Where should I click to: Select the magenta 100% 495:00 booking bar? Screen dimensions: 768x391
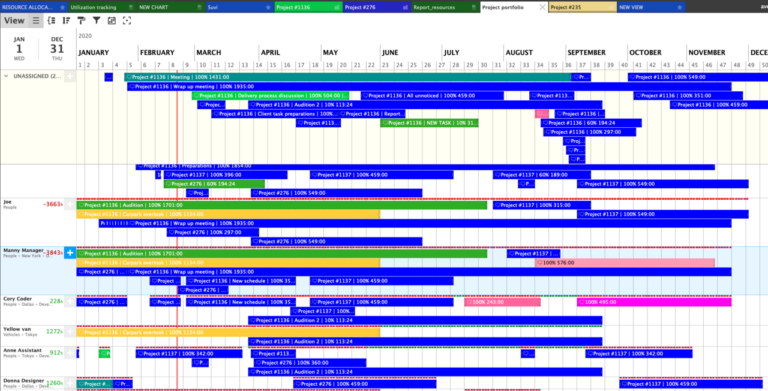click(654, 302)
